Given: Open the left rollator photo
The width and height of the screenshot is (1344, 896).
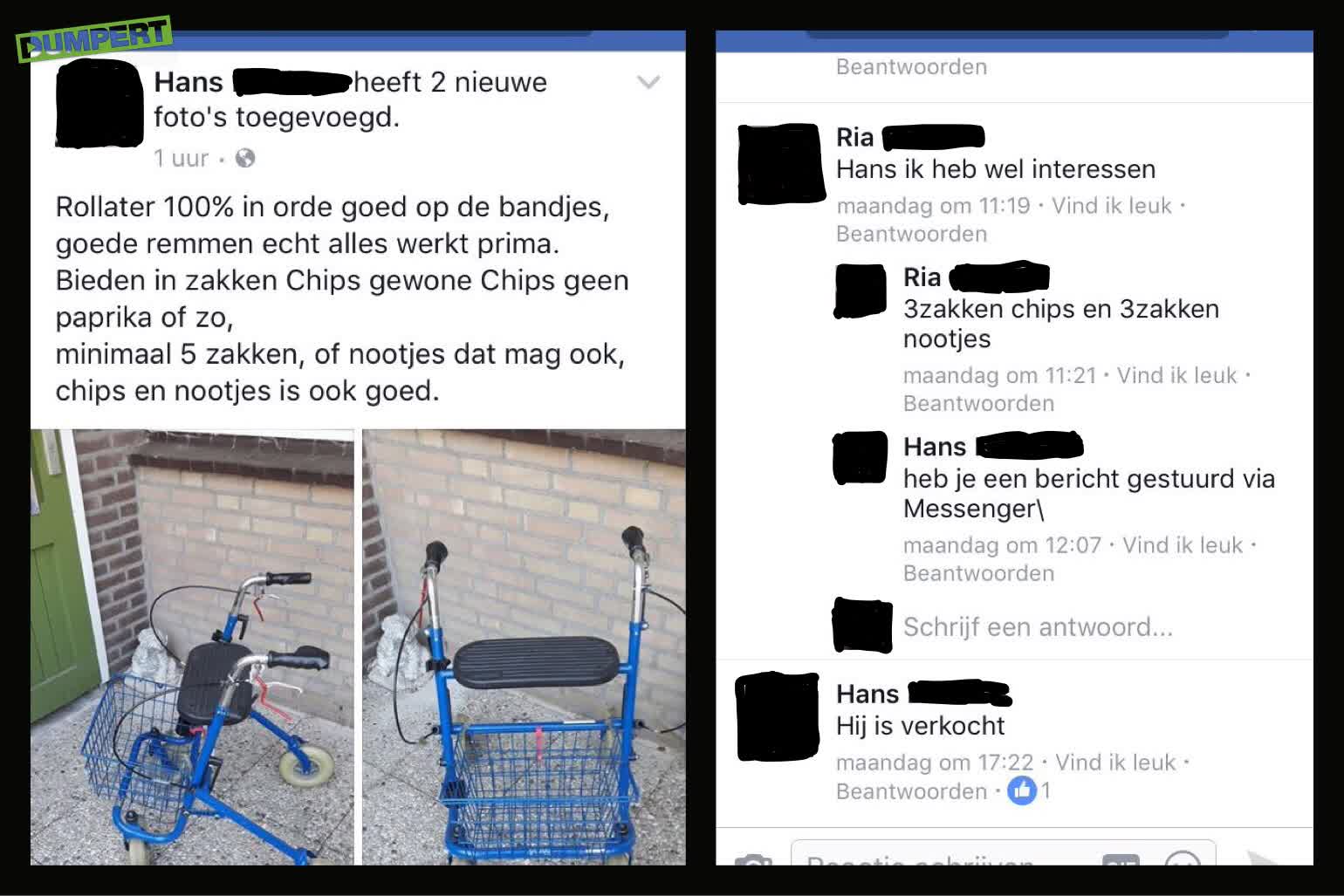Looking at the screenshot, I should [x=192, y=646].
